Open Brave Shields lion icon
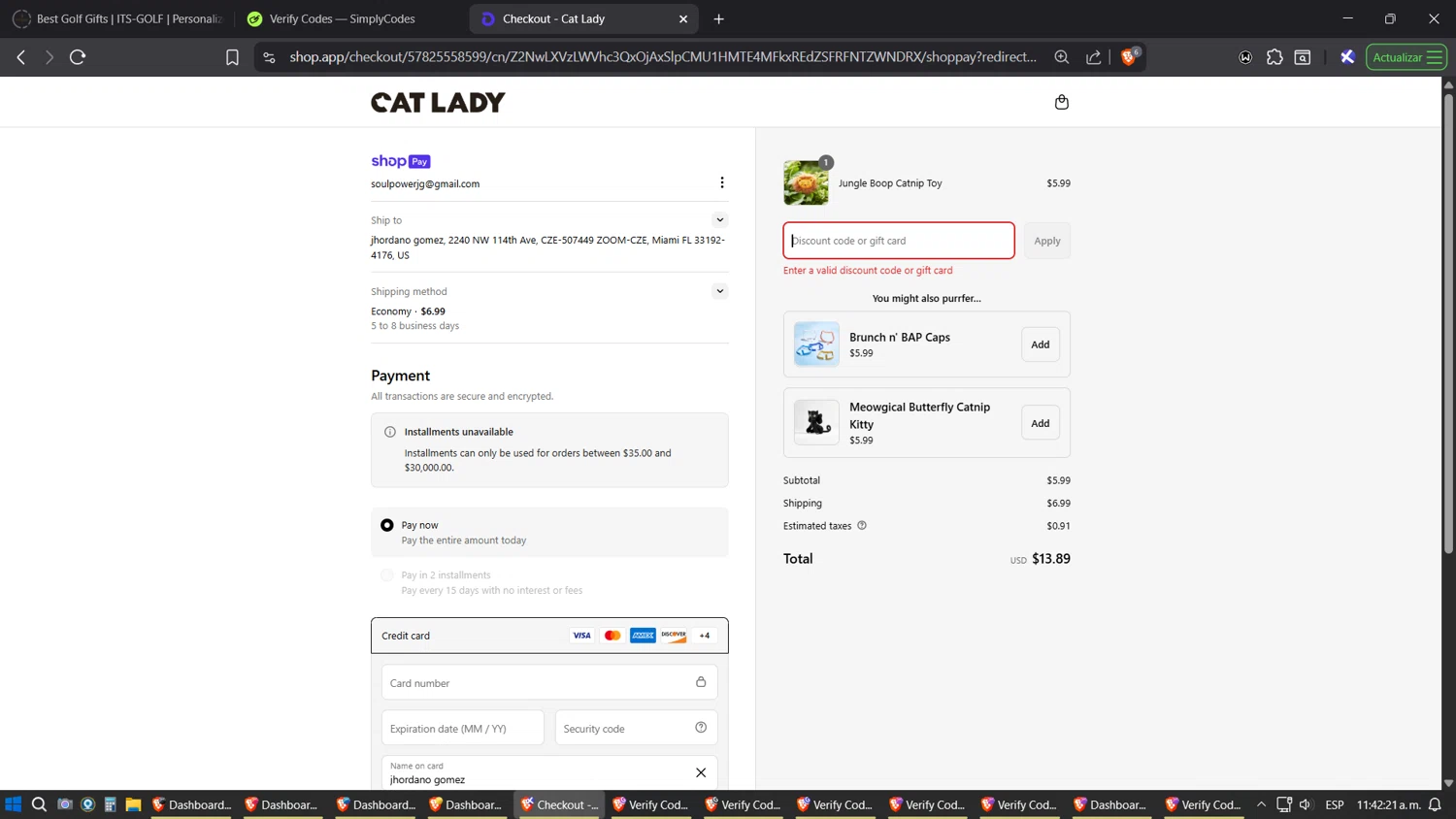This screenshot has height=819, width=1456. pyautogui.click(x=1129, y=57)
